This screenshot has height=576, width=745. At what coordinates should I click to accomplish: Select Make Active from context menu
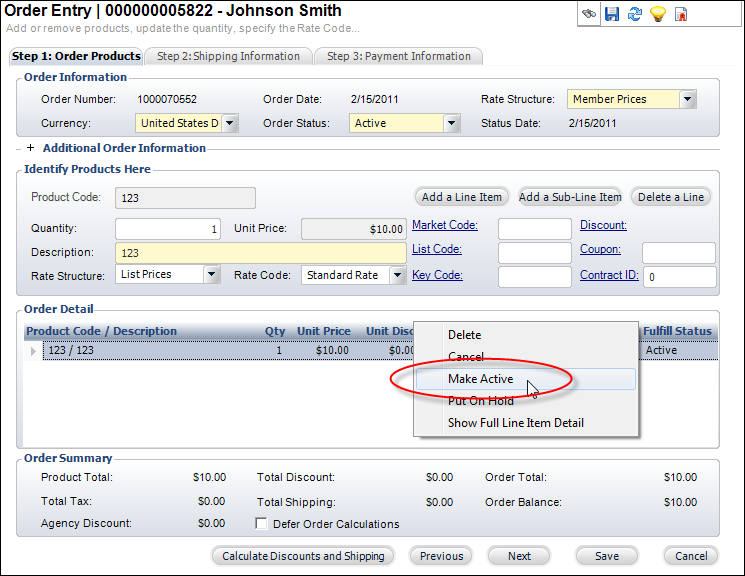point(480,379)
